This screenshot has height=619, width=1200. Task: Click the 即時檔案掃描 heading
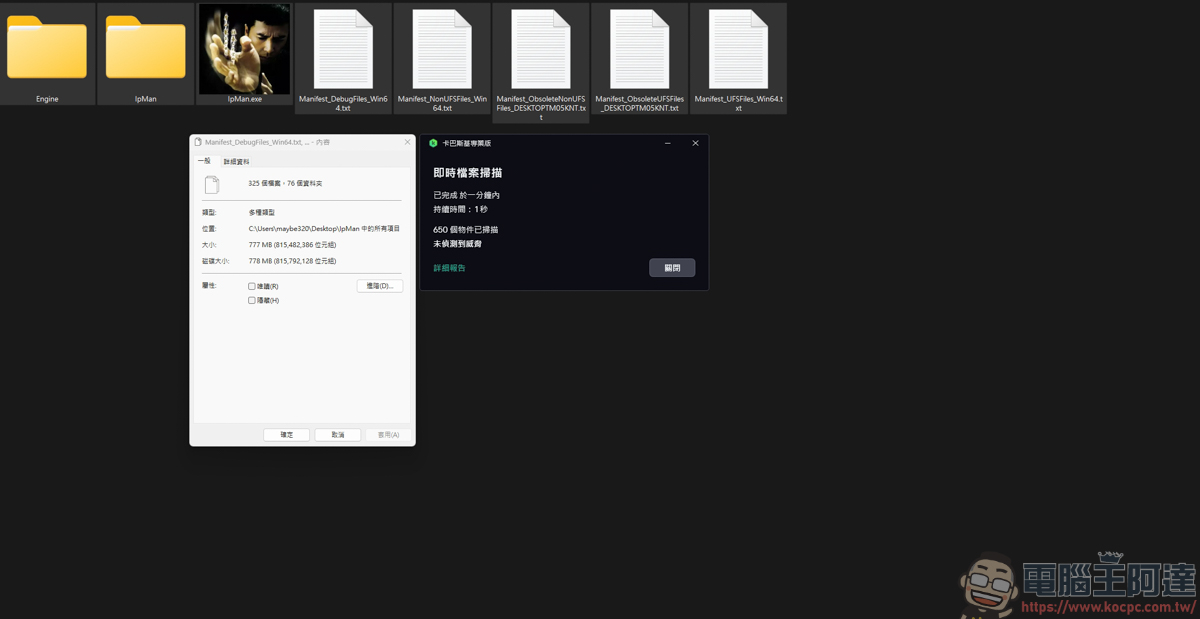(467, 173)
